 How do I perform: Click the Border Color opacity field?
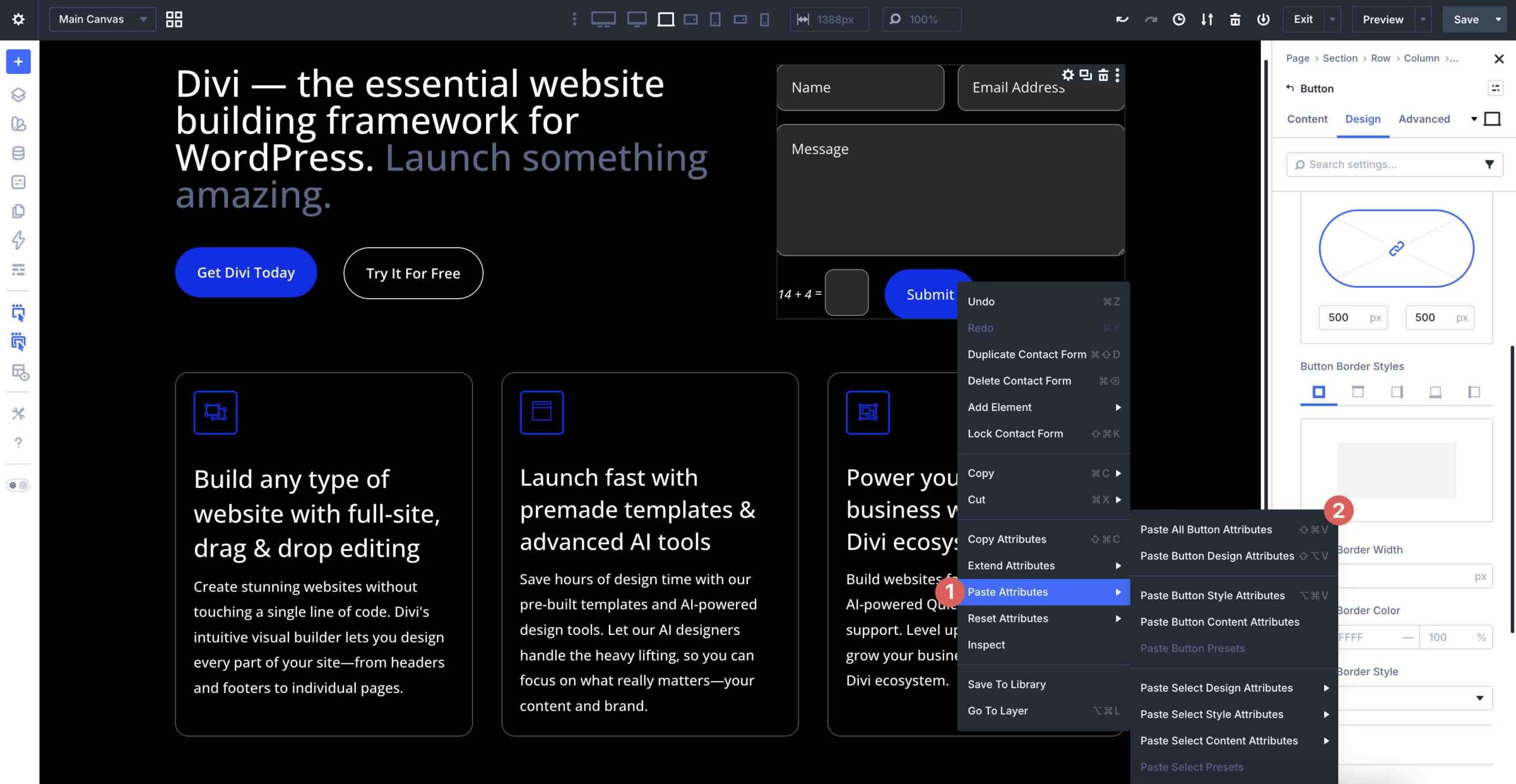(1455, 637)
